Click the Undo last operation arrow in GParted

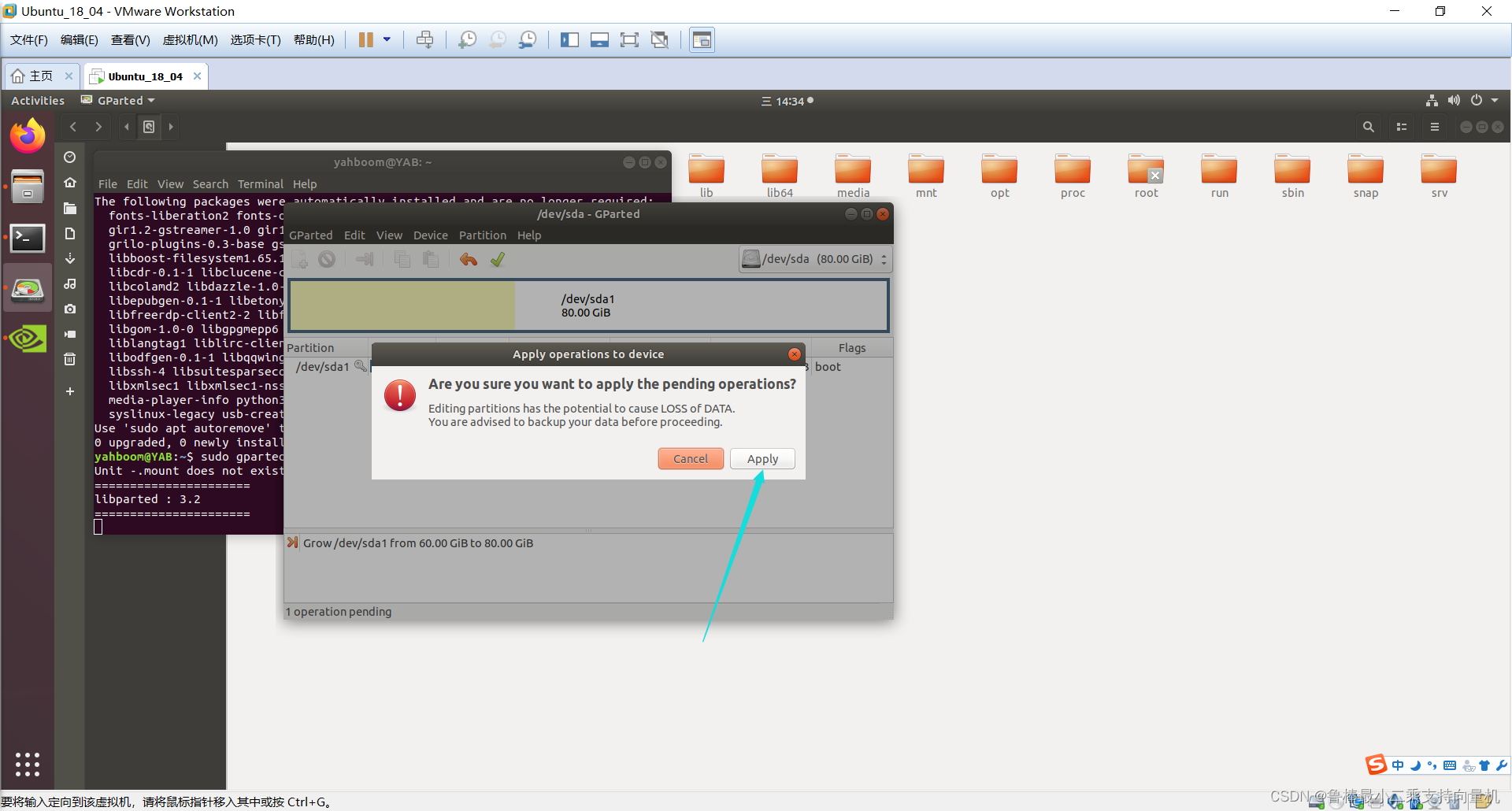[469, 259]
